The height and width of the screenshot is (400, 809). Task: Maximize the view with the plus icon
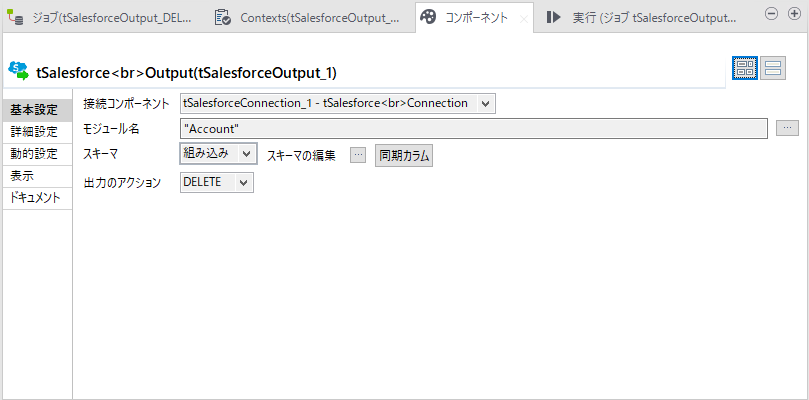tap(792, 14)
